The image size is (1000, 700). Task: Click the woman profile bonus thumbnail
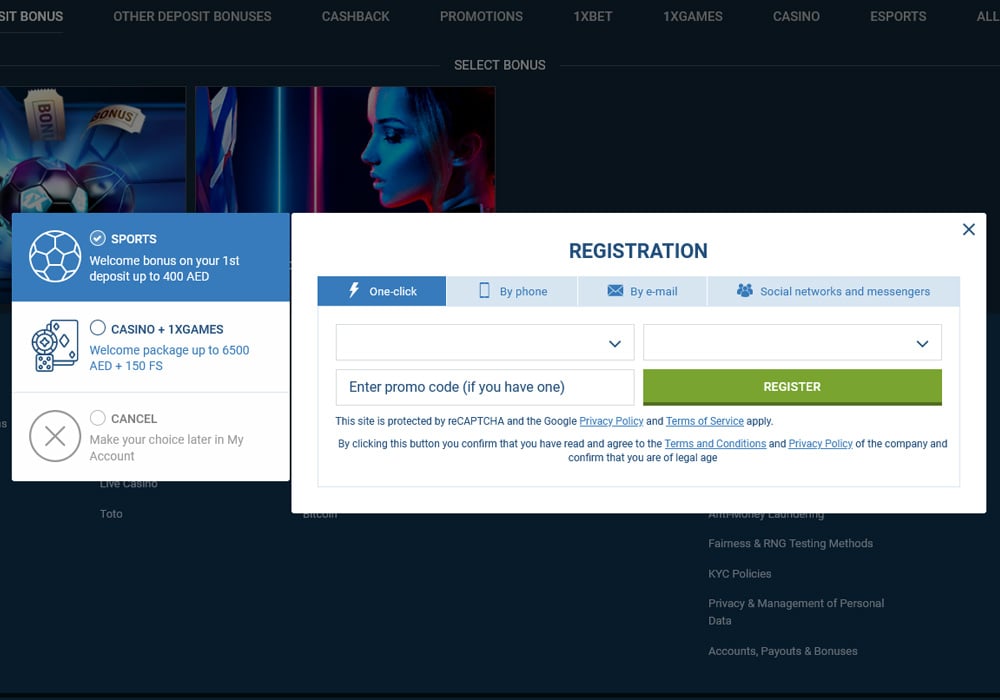[345, 149]
